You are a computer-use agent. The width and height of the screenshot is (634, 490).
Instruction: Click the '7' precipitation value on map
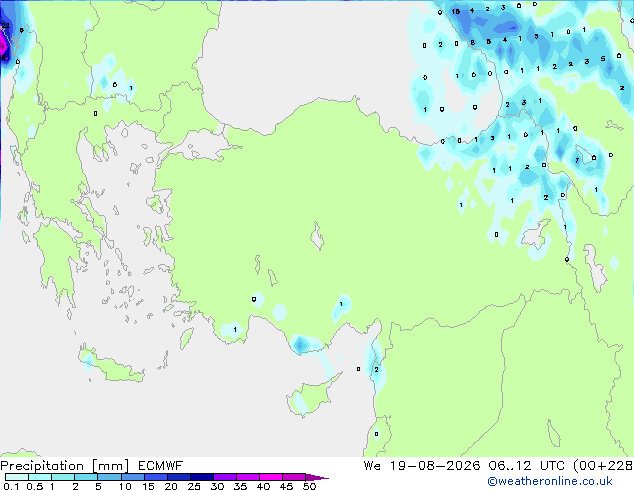click(577, 161)
